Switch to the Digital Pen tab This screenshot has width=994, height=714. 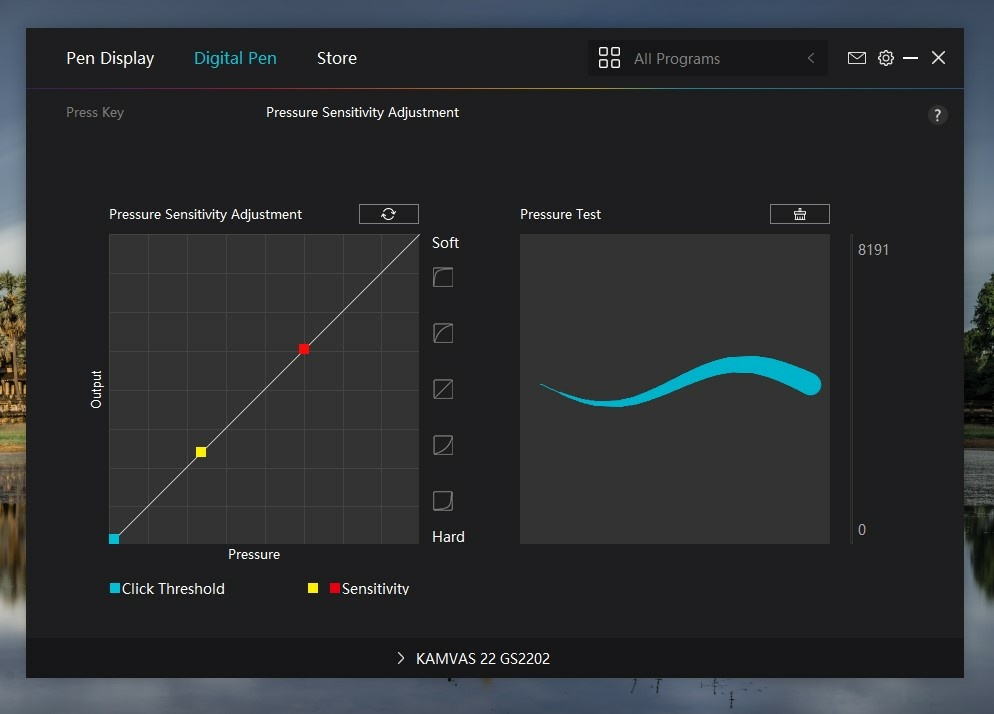click(x=235, y=58)
